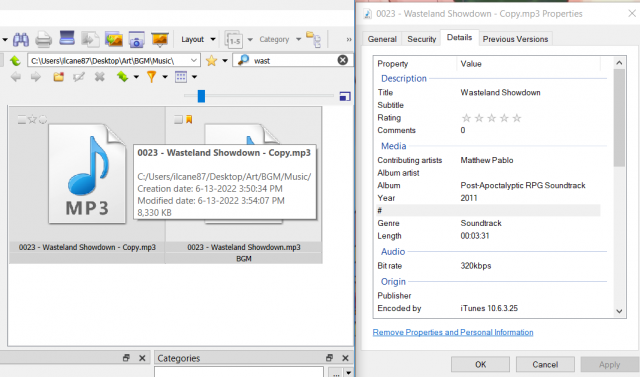Tick the checkbox on Wasteland Showdown - Copy thumbnail

tap(22, 120)
